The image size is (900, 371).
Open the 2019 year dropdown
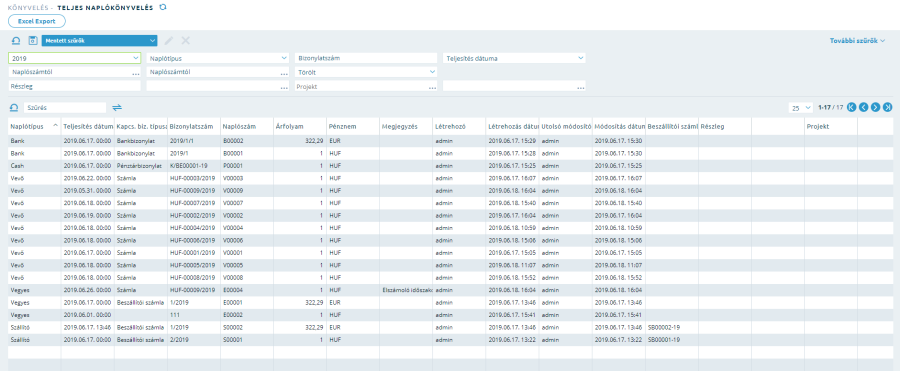(x=74, y=58)
